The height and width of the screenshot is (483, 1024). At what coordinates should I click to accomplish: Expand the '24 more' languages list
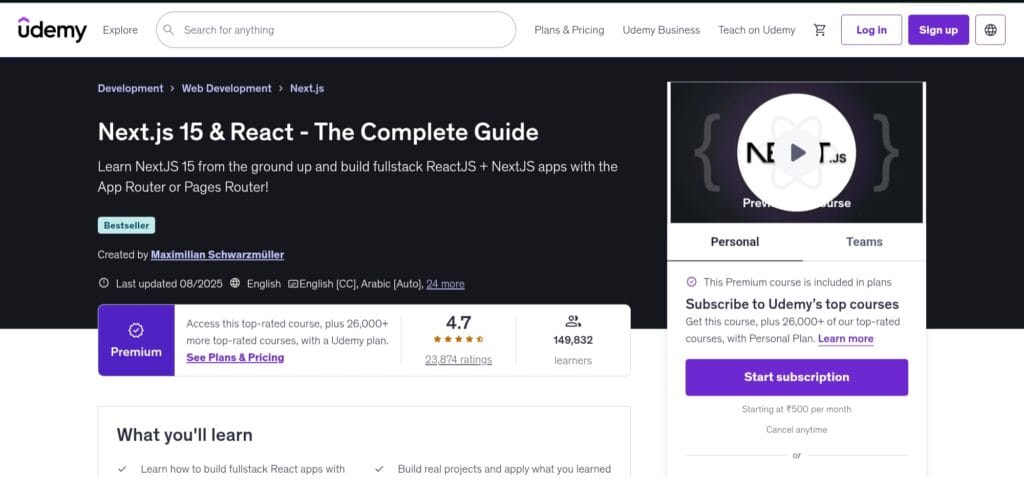[x=445, y=284]
